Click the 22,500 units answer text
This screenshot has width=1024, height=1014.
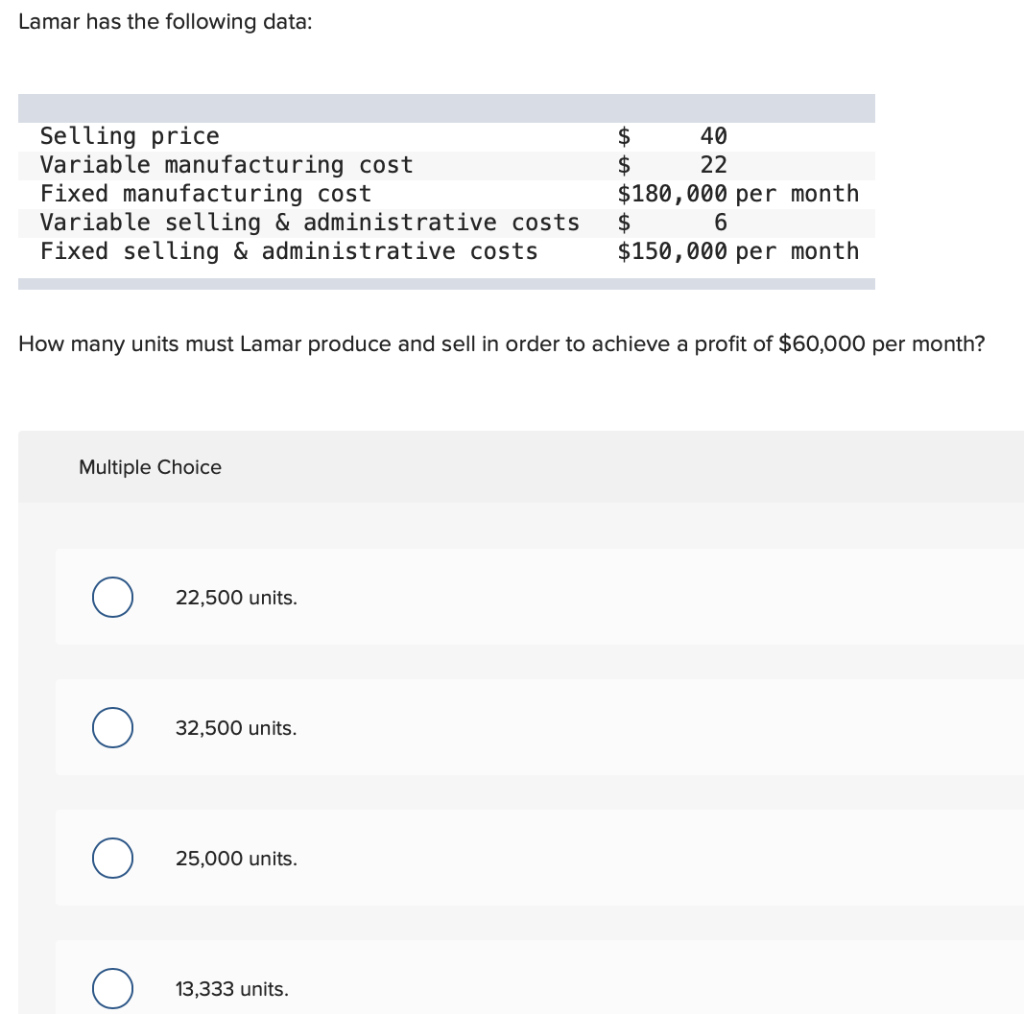coord(235,597)
